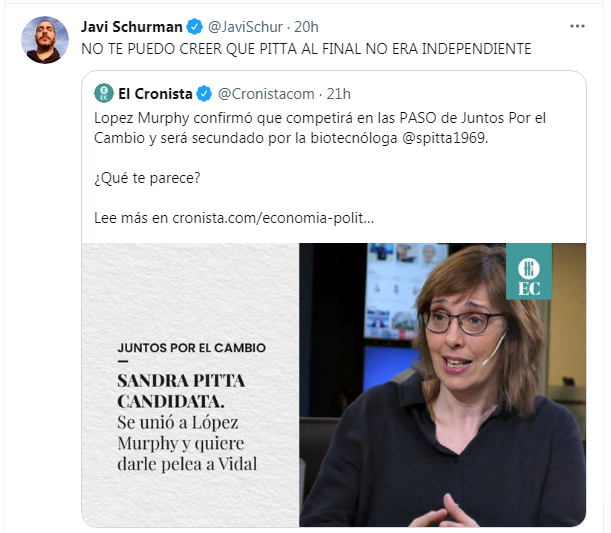Open Javi Schurman display name link
The height and width of the screenshot is (533, 611).
[132, 27]
